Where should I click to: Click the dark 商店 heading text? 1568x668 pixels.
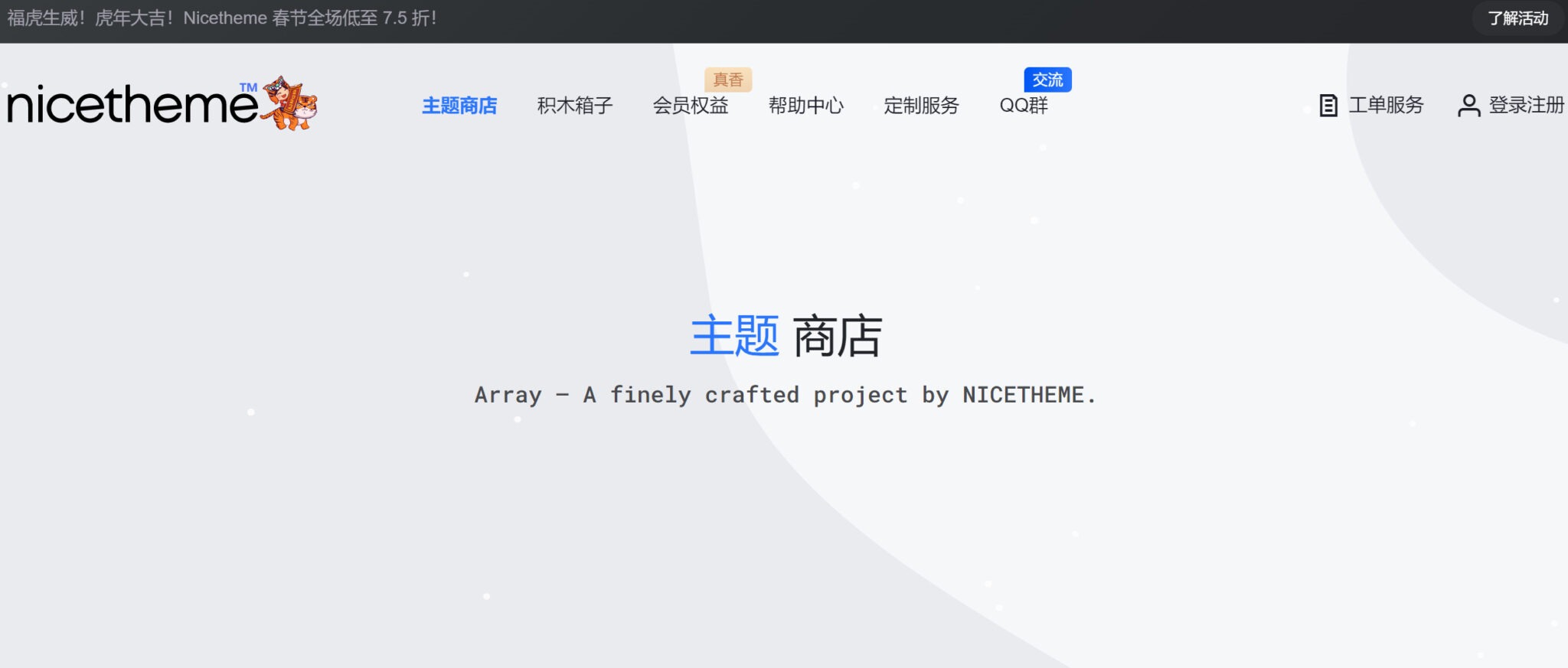[x=838, y=337]
